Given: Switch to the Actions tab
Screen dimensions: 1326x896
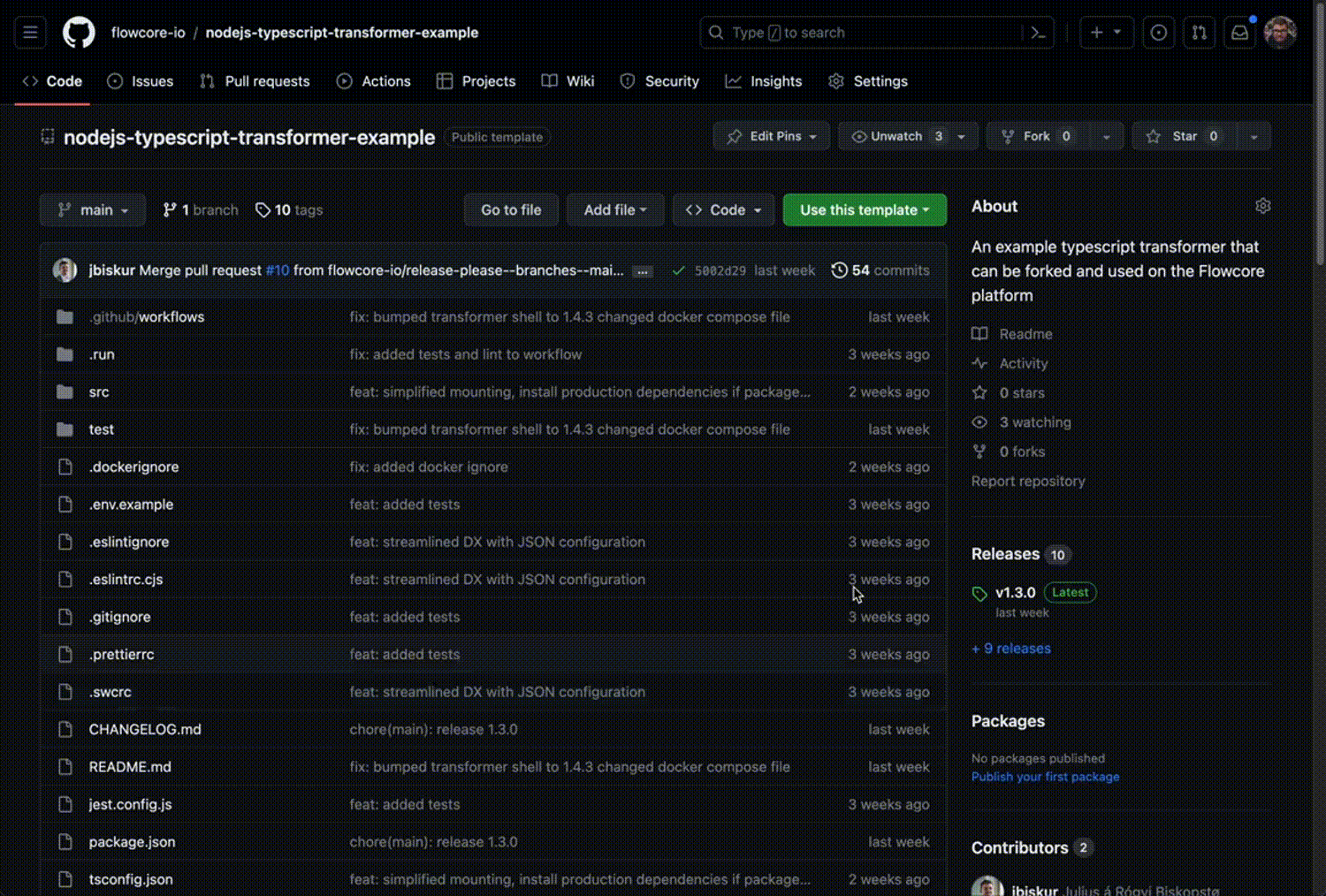Looking at the screenshot, I should (374, 81).
